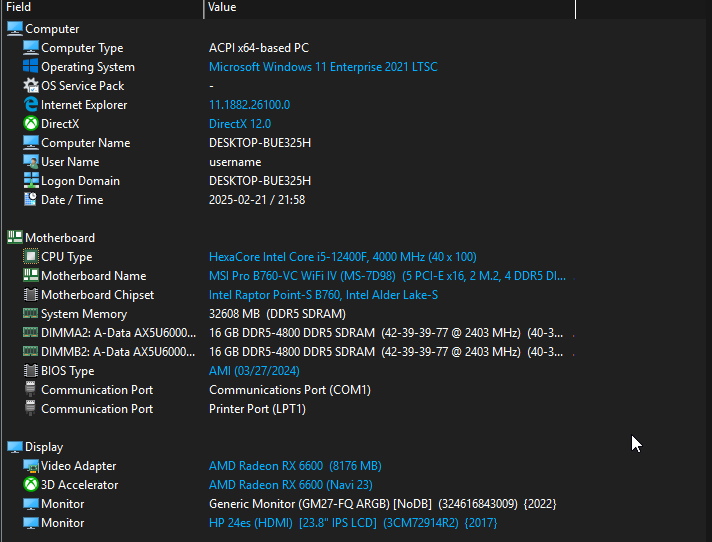Viewport: 712px width, 542px height.
Task: Select the Motherboard section label
Action: (60, 237)
